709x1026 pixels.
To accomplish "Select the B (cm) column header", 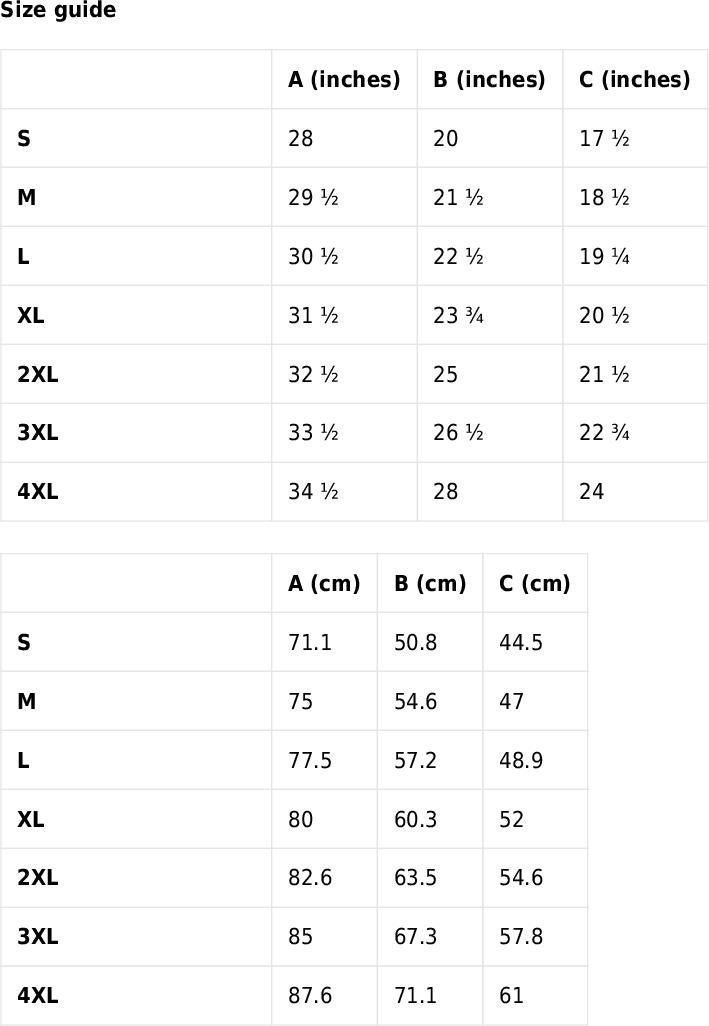I will pyautogui.click(x=430, y=583).
